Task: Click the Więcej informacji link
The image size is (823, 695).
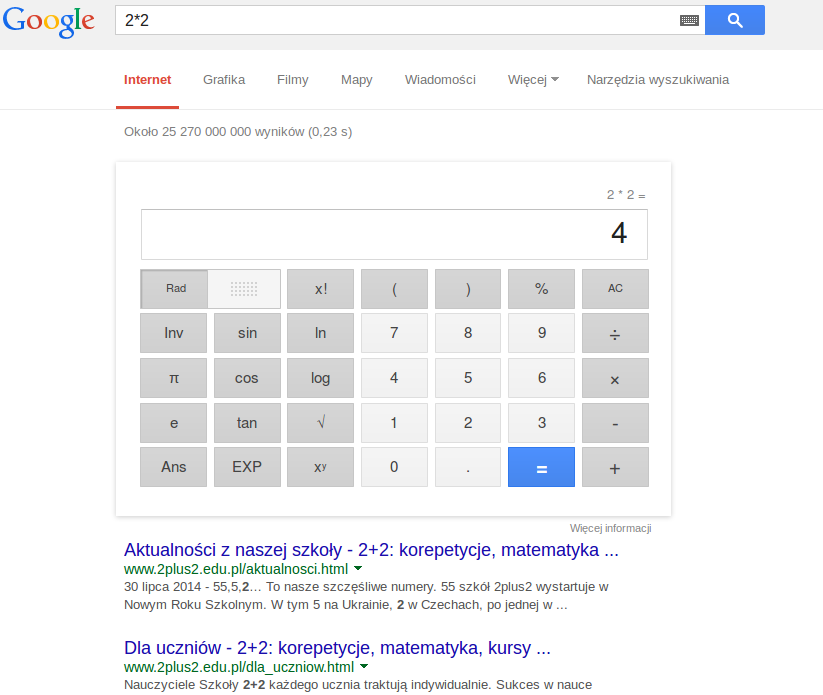Action: pyautogui.click(x=610, y=528)
